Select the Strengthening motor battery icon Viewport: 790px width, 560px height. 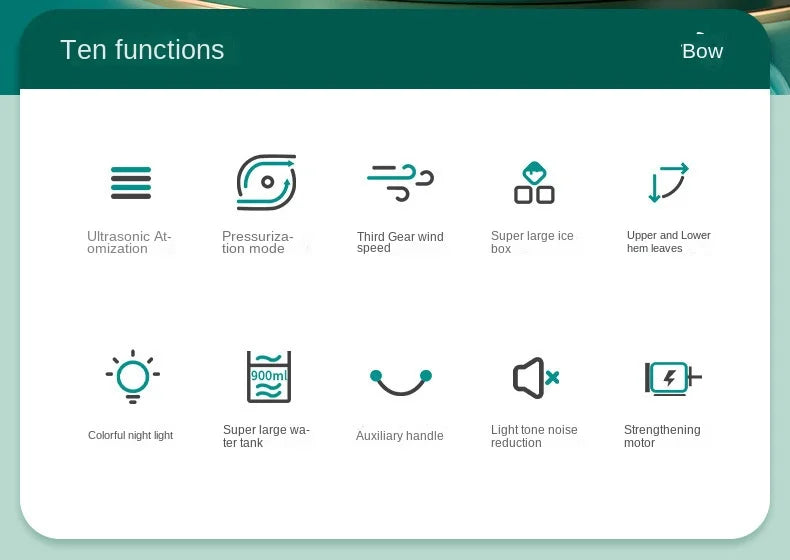click(671, 378)
